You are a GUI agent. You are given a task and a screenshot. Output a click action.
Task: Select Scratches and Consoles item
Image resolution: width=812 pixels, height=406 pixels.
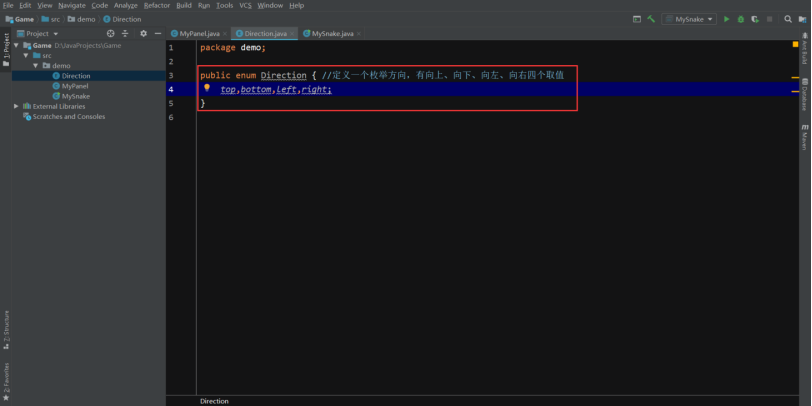[68, 117]
